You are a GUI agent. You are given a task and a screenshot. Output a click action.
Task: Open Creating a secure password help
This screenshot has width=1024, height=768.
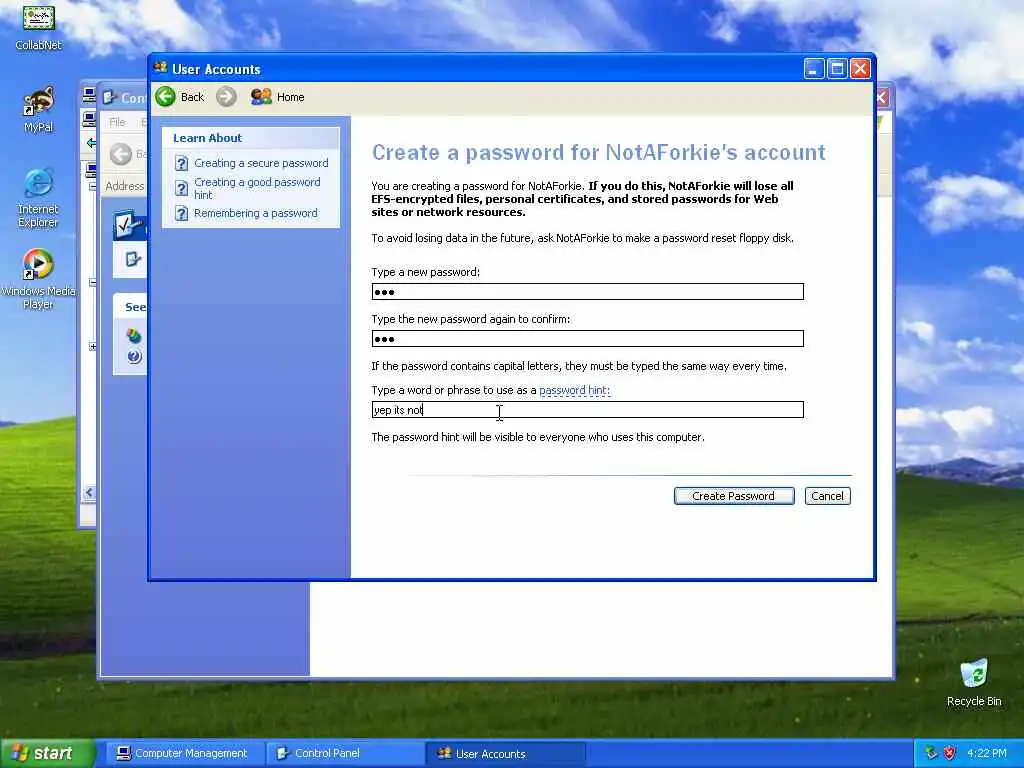pyautogui.click(x=261, y=163)
